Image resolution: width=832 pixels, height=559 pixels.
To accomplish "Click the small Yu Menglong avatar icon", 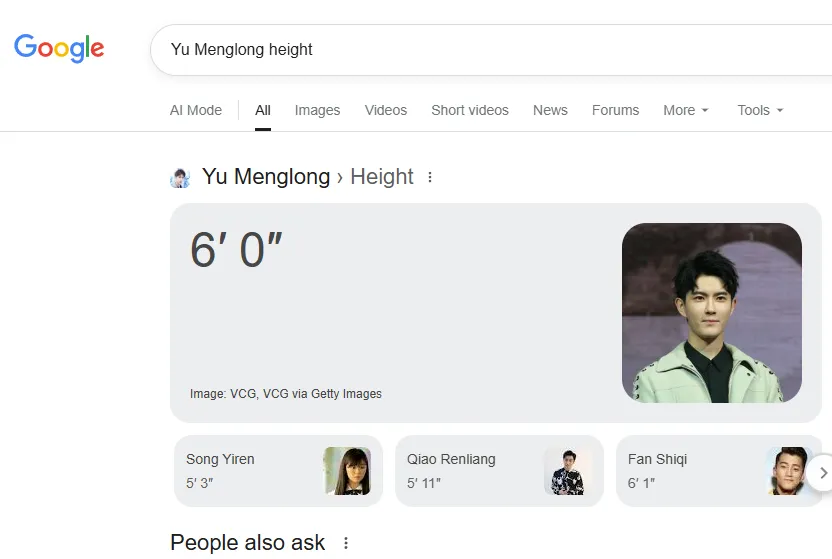I will (180, 178).
